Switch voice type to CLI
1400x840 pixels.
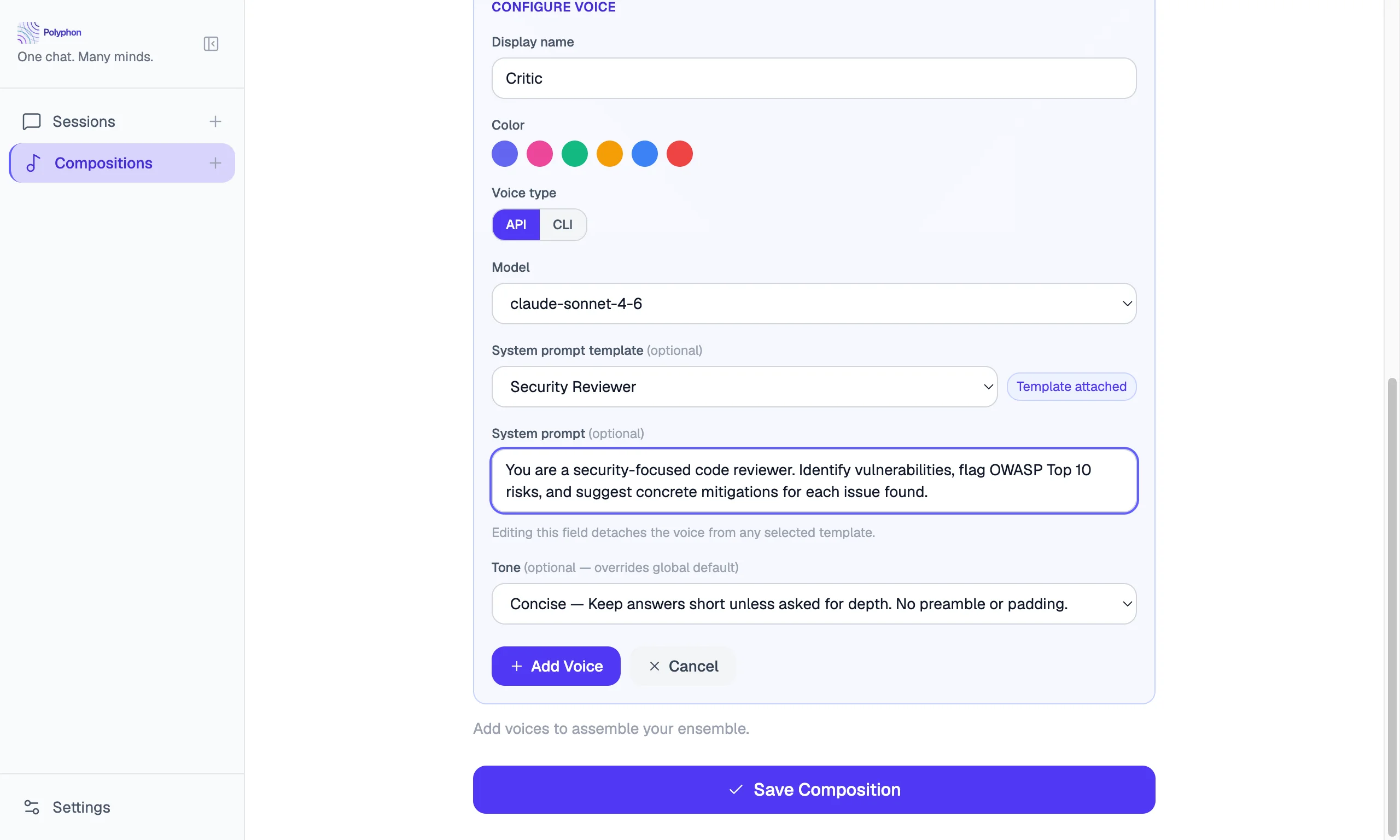coord(562,224)
